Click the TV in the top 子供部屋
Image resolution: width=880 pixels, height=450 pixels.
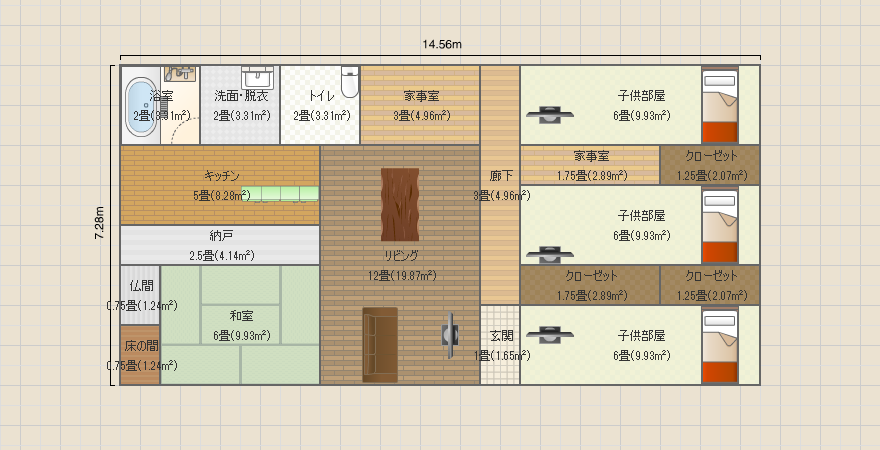click(x=548, y=115)
